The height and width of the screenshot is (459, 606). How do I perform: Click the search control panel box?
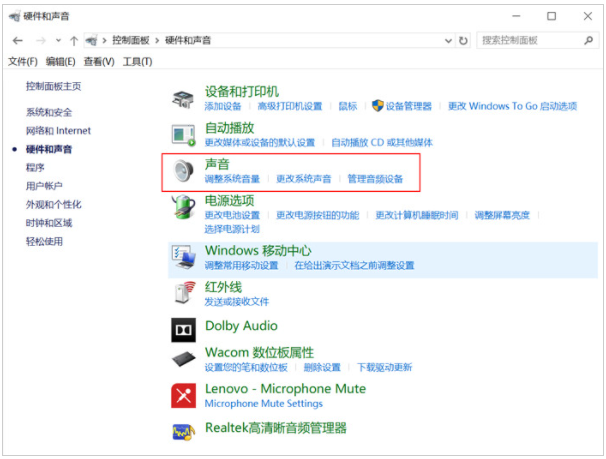528,40
